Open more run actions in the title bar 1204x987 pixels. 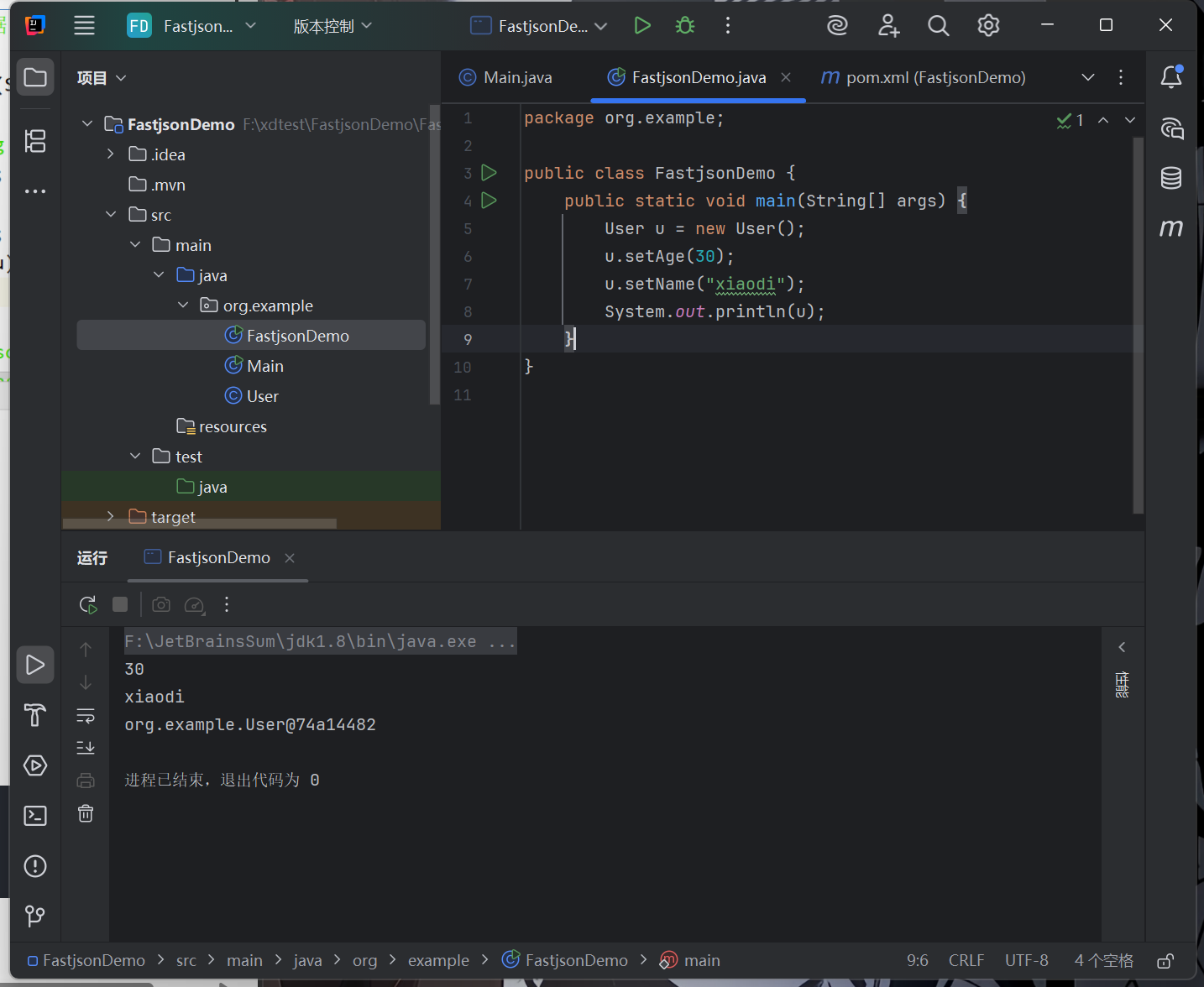coord(728,25)
